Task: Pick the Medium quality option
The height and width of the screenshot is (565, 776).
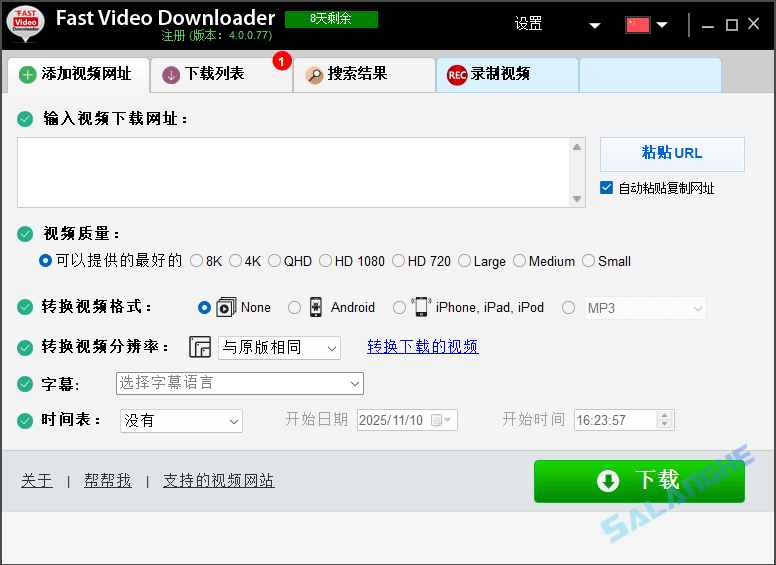Action: click(519, 261)
